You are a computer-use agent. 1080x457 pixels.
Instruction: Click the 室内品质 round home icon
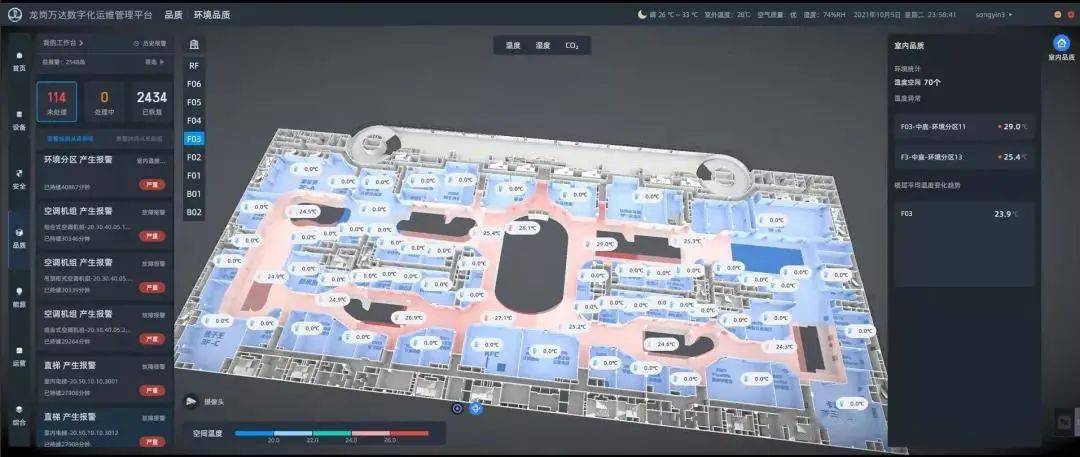[x=1061, y=43]
